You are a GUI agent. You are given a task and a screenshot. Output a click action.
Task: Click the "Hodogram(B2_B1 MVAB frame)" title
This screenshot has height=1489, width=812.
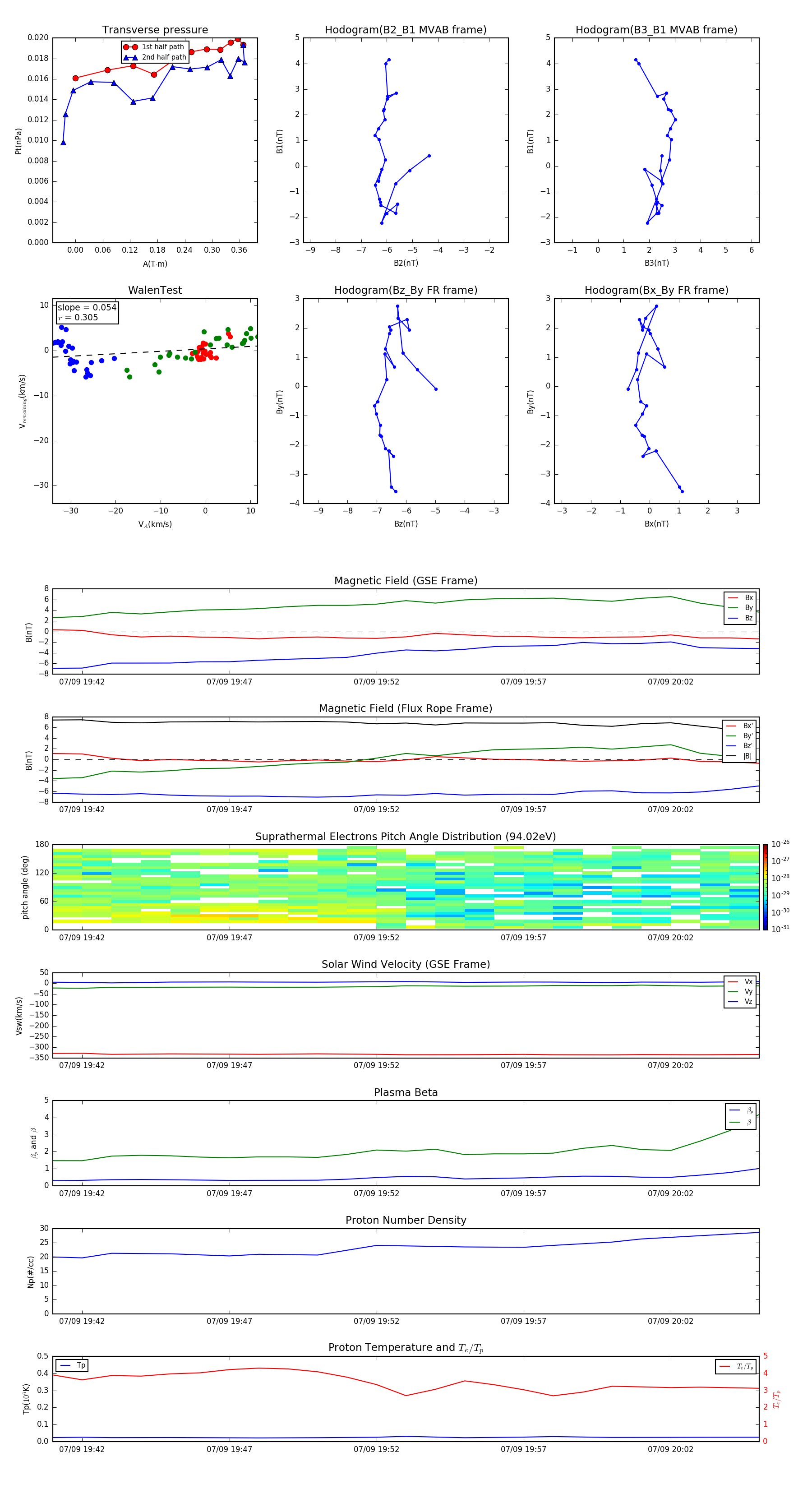click(x=406, y=30)
